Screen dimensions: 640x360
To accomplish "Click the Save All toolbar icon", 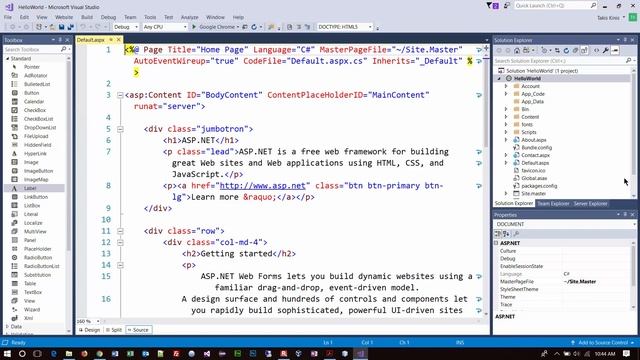I will (70, 27).
